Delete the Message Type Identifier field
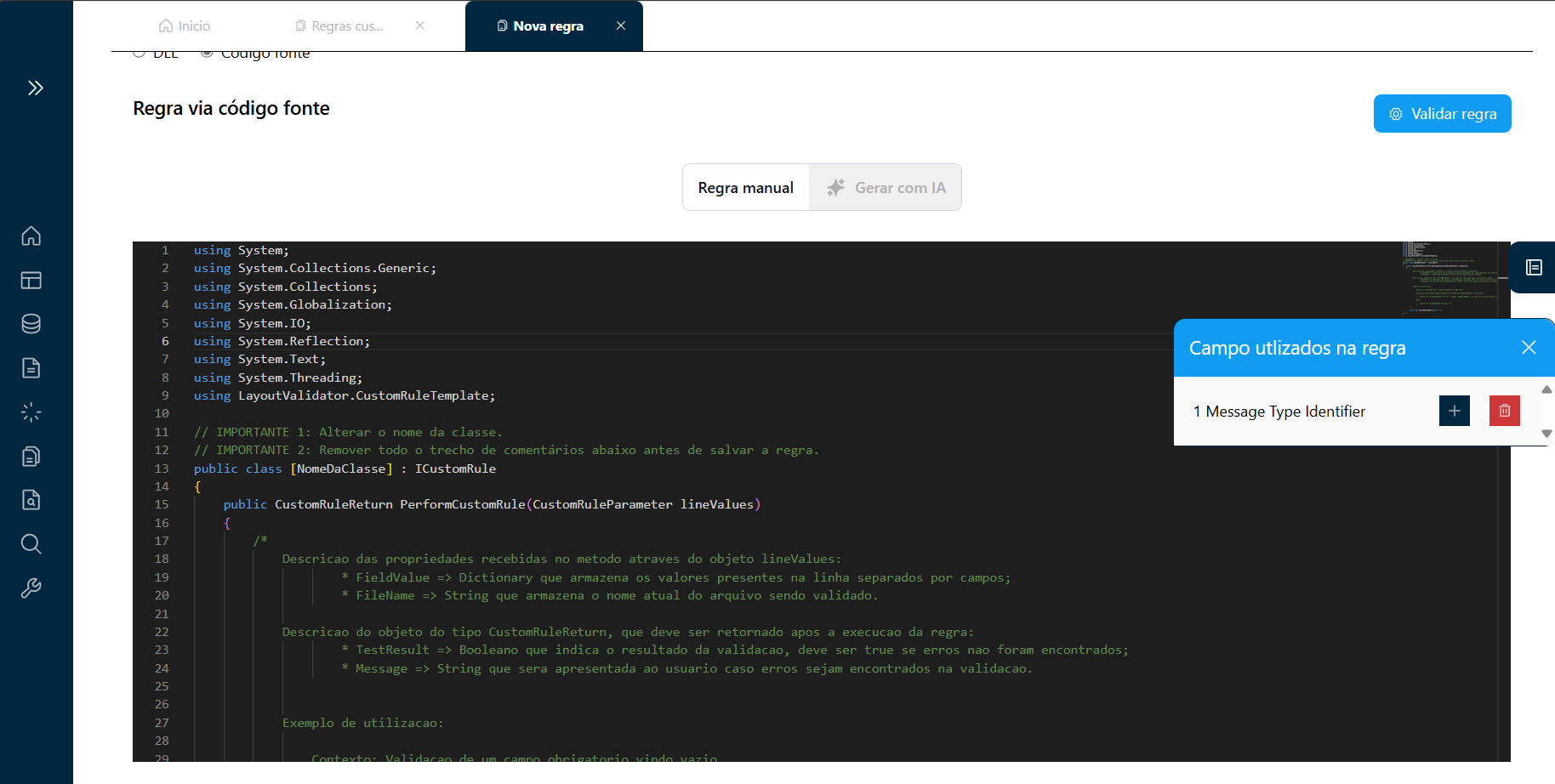Screen dimensions: 1555x784 coord(1504,411)
